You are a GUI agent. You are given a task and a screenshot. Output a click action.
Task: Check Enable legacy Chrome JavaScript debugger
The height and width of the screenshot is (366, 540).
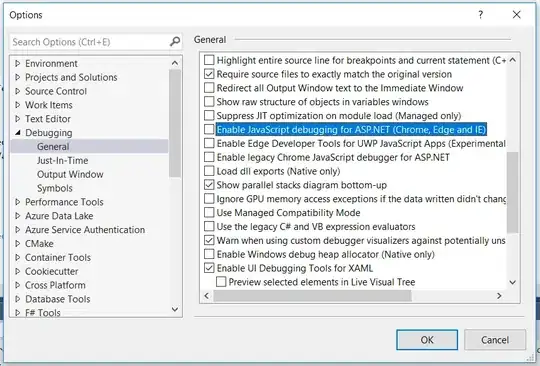pyautogui.click(x=209, y=157)
